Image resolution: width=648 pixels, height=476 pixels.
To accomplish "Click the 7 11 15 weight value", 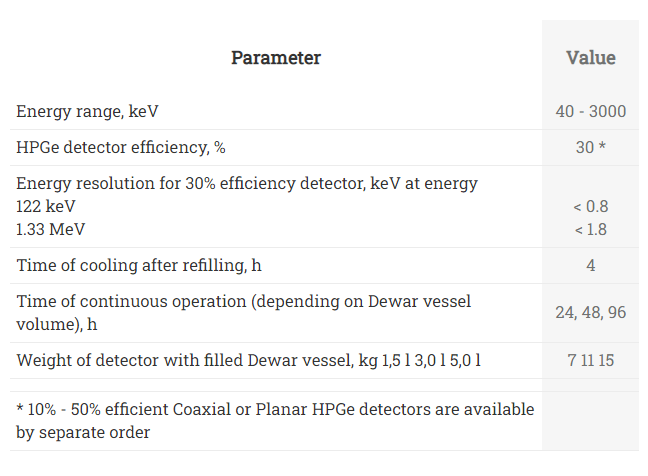I will (591, 360).
